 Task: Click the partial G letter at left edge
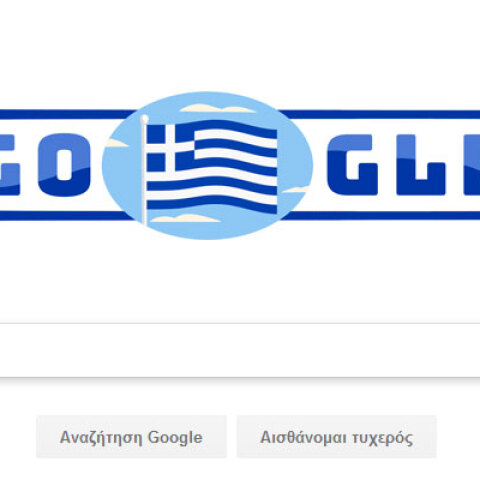[10, 164]
